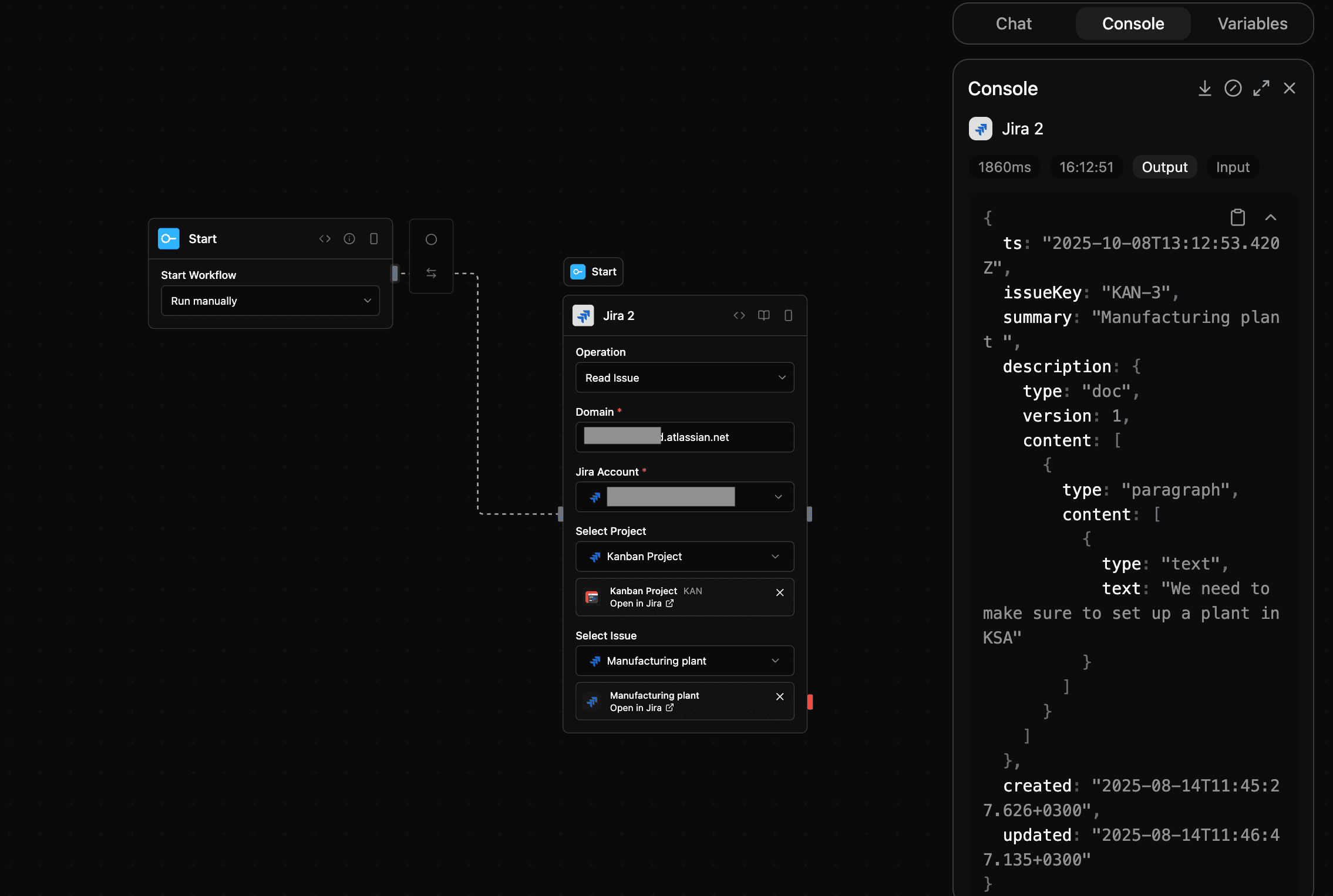Click inside the Domain input field
The image size is (1333, 896).
(x=684, y=437)
